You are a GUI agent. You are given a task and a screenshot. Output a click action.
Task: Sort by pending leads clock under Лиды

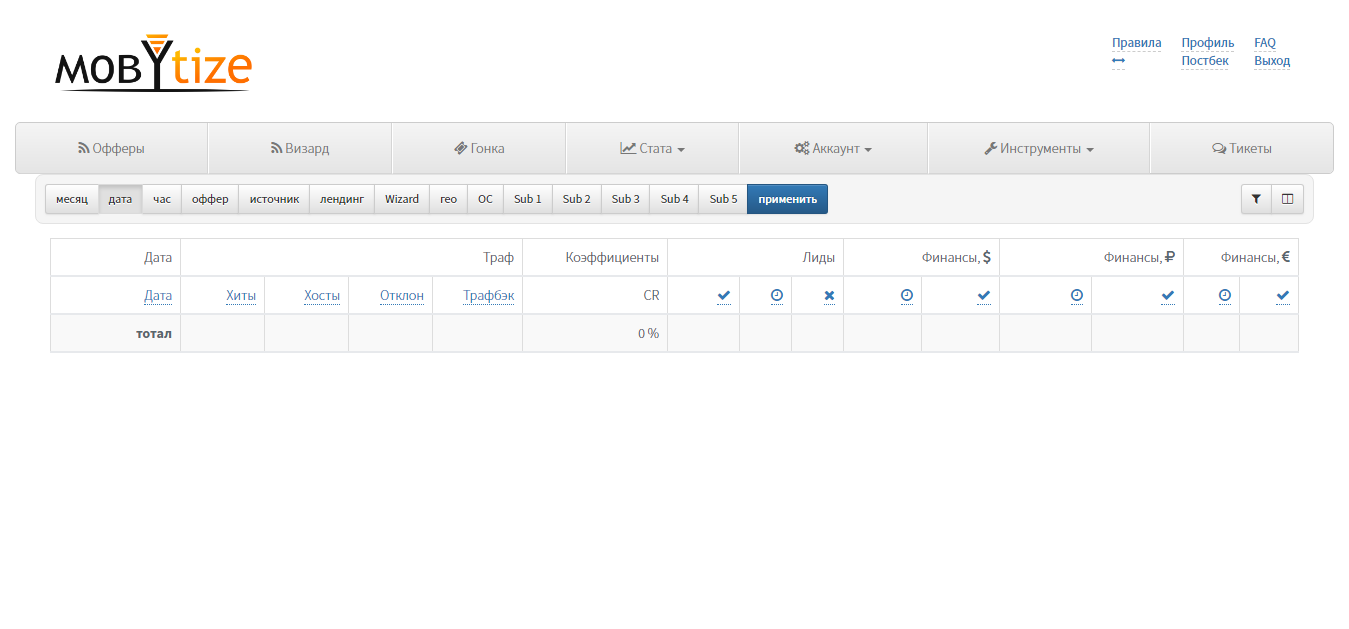coord(777,295)
